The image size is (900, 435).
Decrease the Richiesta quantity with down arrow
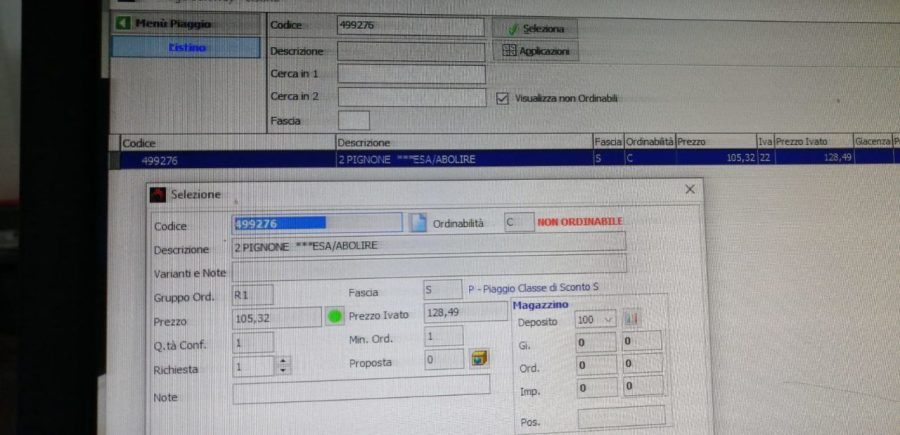[x=283, y=371]
